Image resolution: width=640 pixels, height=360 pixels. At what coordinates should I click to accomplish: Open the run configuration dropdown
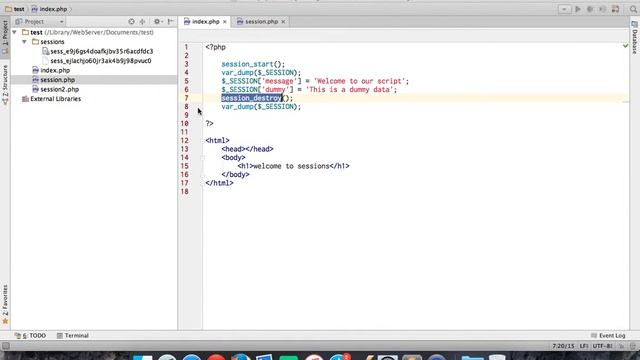point(564,9)
